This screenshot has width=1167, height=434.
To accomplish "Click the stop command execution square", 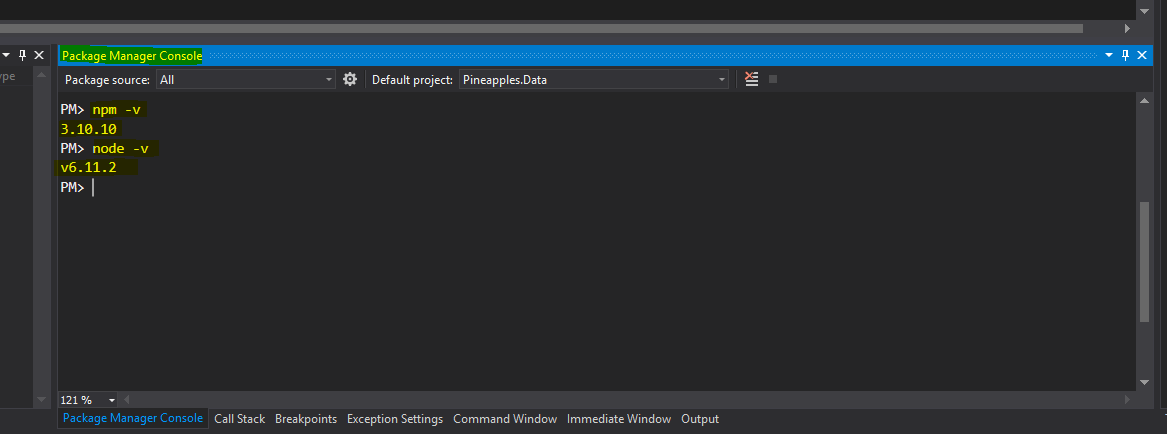I will pos(773,79).
